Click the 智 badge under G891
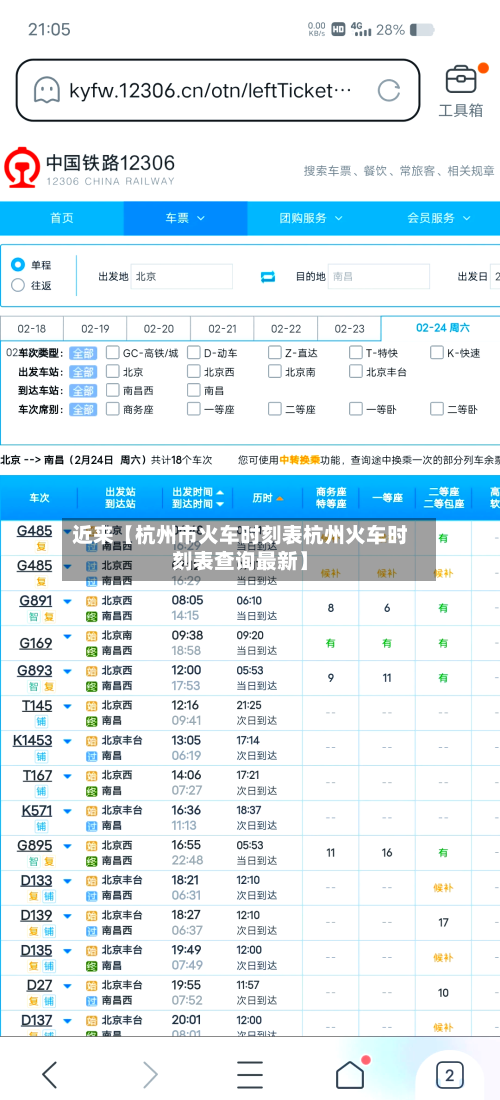This screenshot has width=500, height=1100. click(x=33, y=617)
